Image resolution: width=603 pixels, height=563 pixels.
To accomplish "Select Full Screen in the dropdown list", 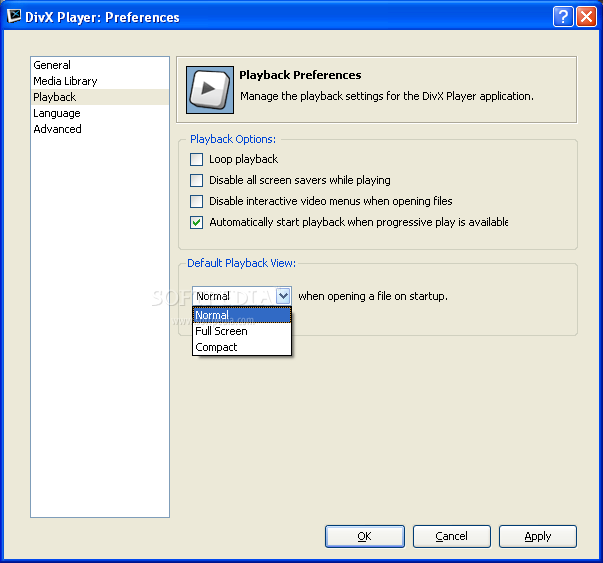I will [242, 331].
